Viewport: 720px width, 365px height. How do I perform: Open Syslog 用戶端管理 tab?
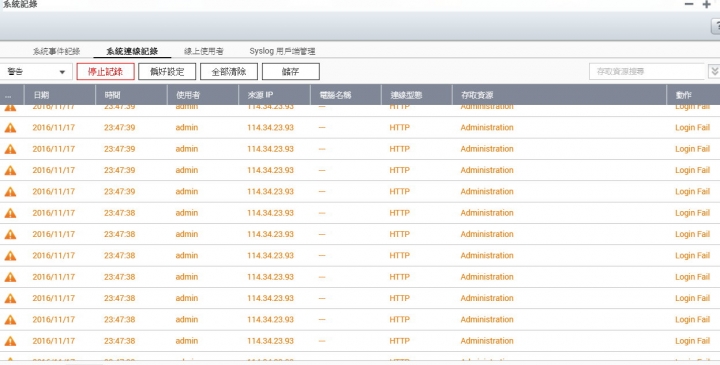pos(282,51)
